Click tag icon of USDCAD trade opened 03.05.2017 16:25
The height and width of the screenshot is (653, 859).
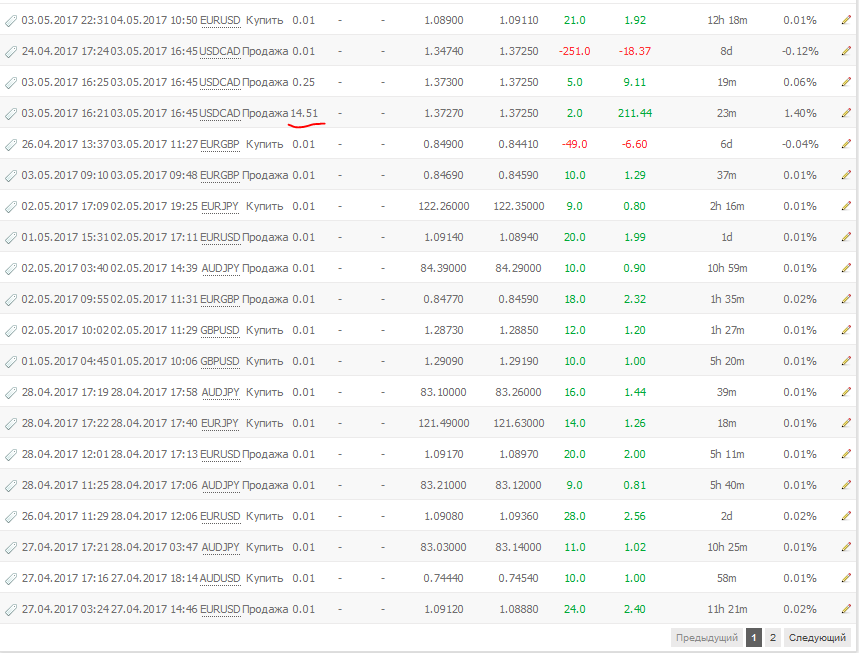coord(11,83)
